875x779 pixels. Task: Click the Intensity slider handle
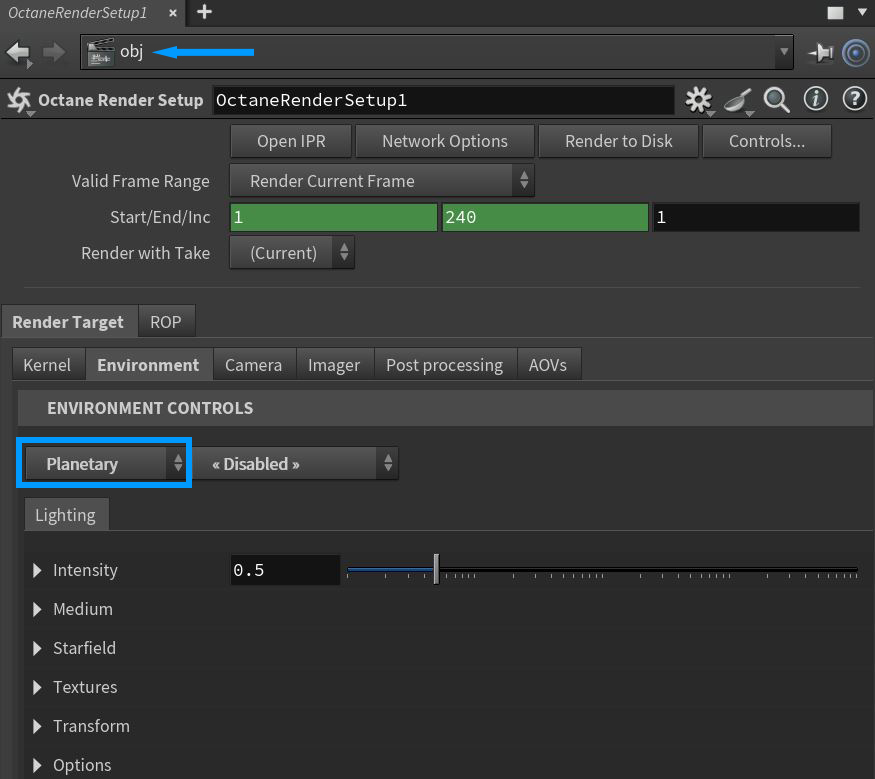point(436,570)
